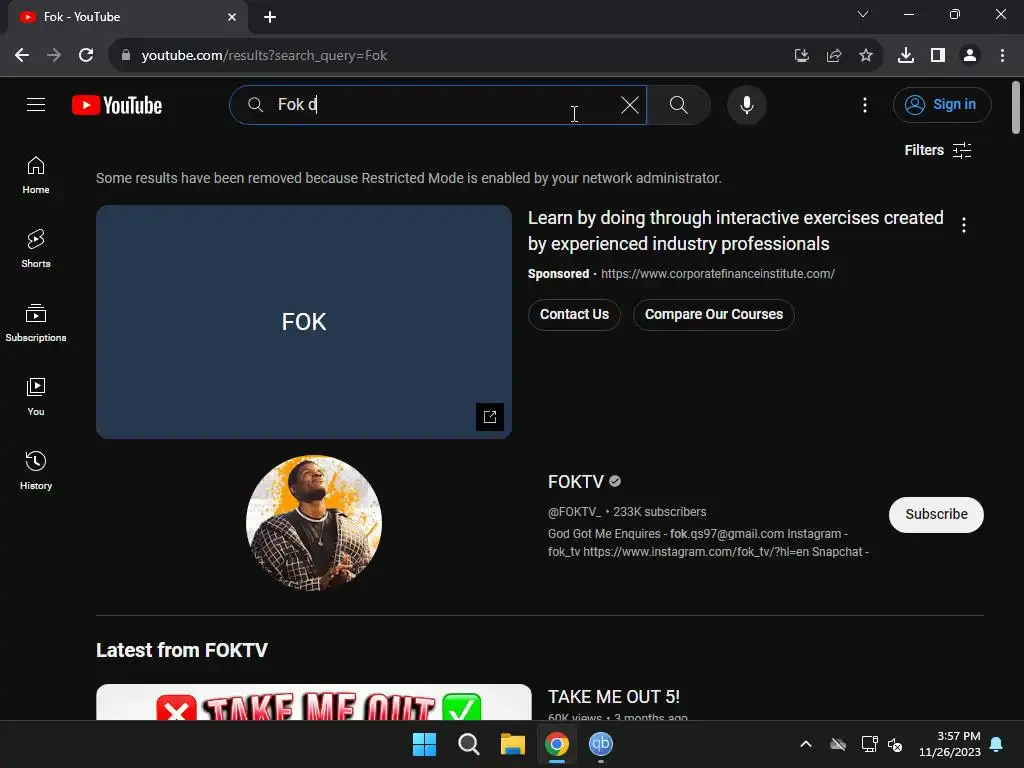1024x768 pixels.
Task: Open Windows taskbar search
Action: click(468, 744)
